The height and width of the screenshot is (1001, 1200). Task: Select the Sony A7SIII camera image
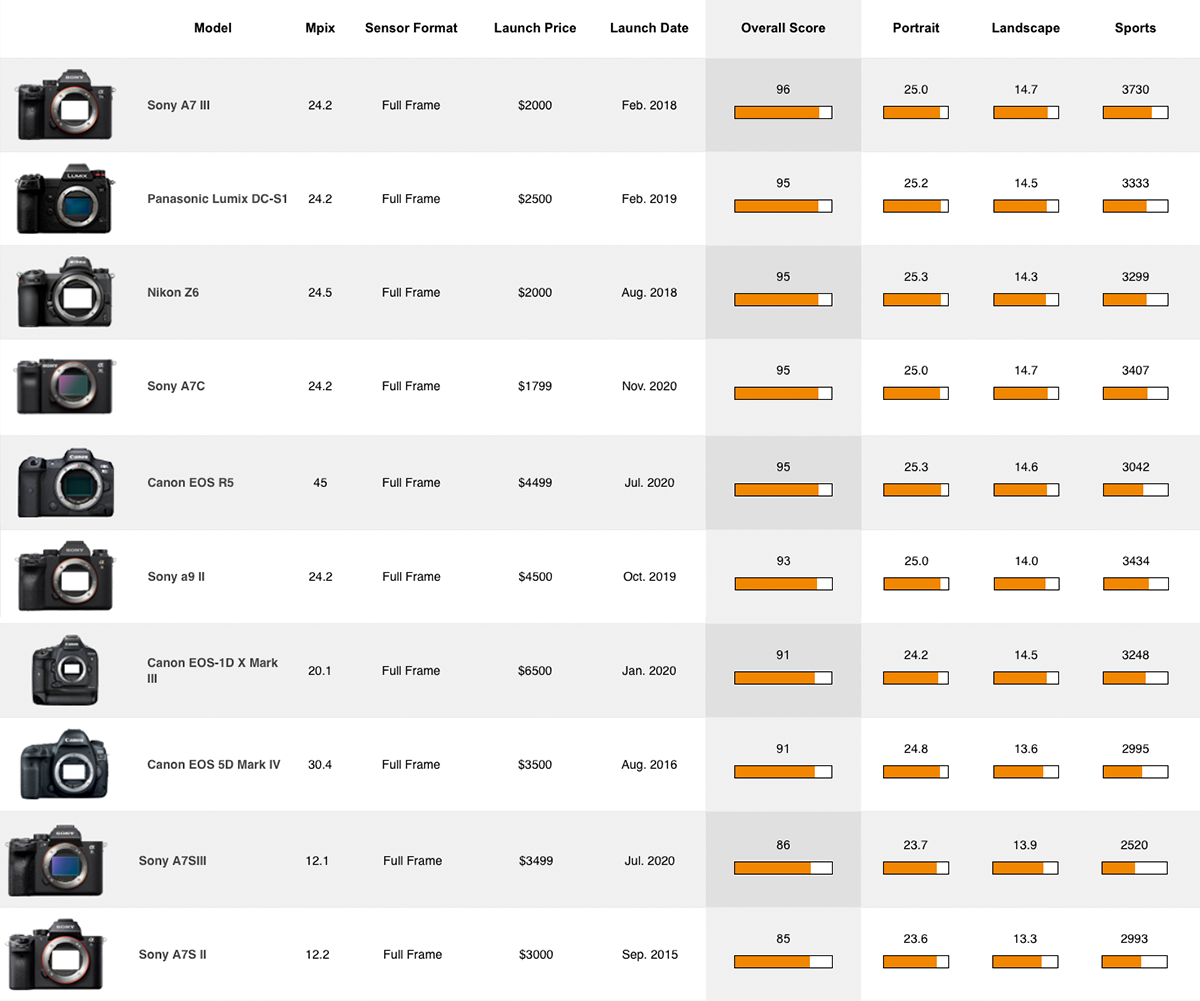point(58,860)
